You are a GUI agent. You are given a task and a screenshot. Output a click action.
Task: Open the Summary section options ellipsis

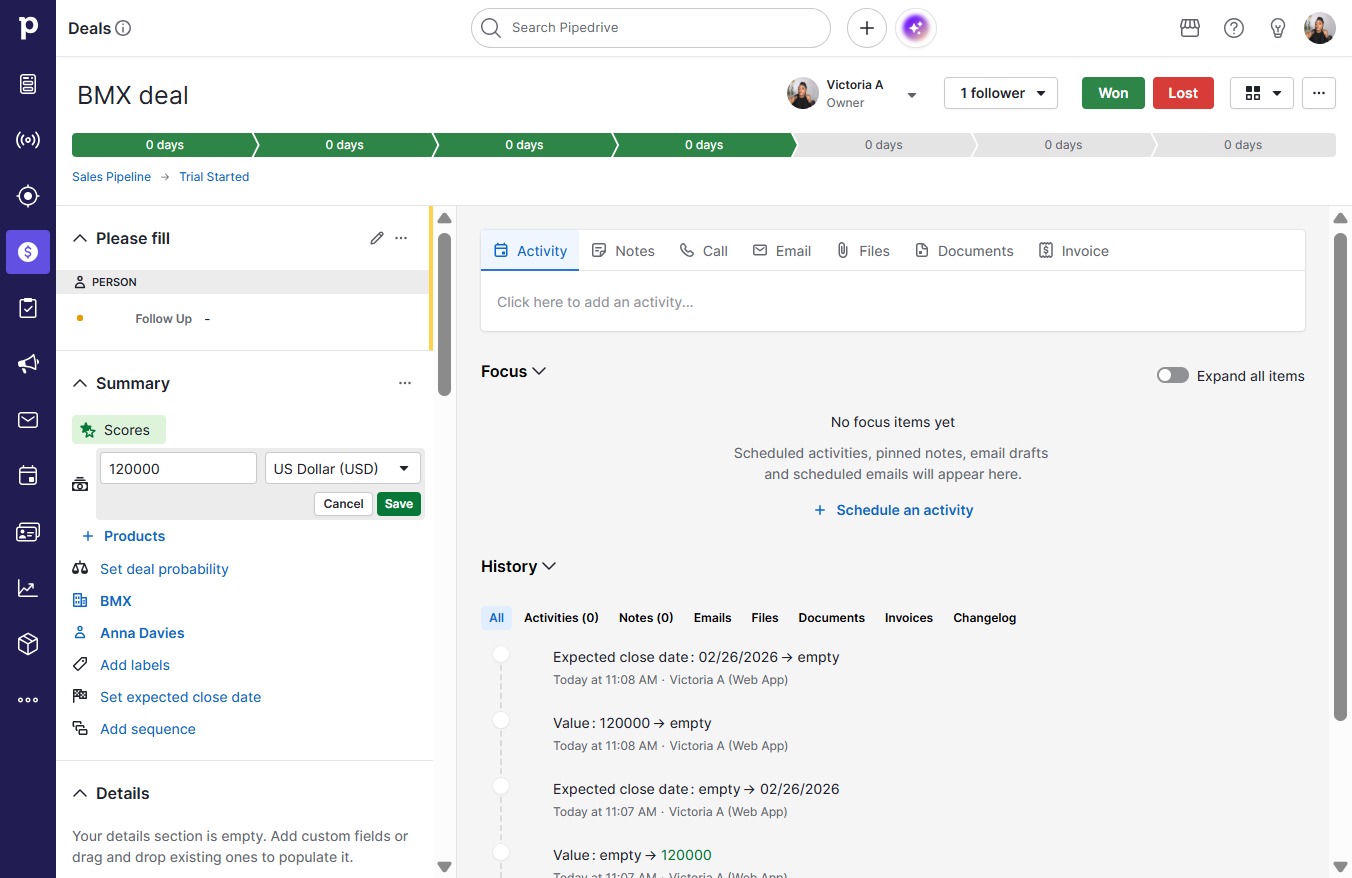405,383
